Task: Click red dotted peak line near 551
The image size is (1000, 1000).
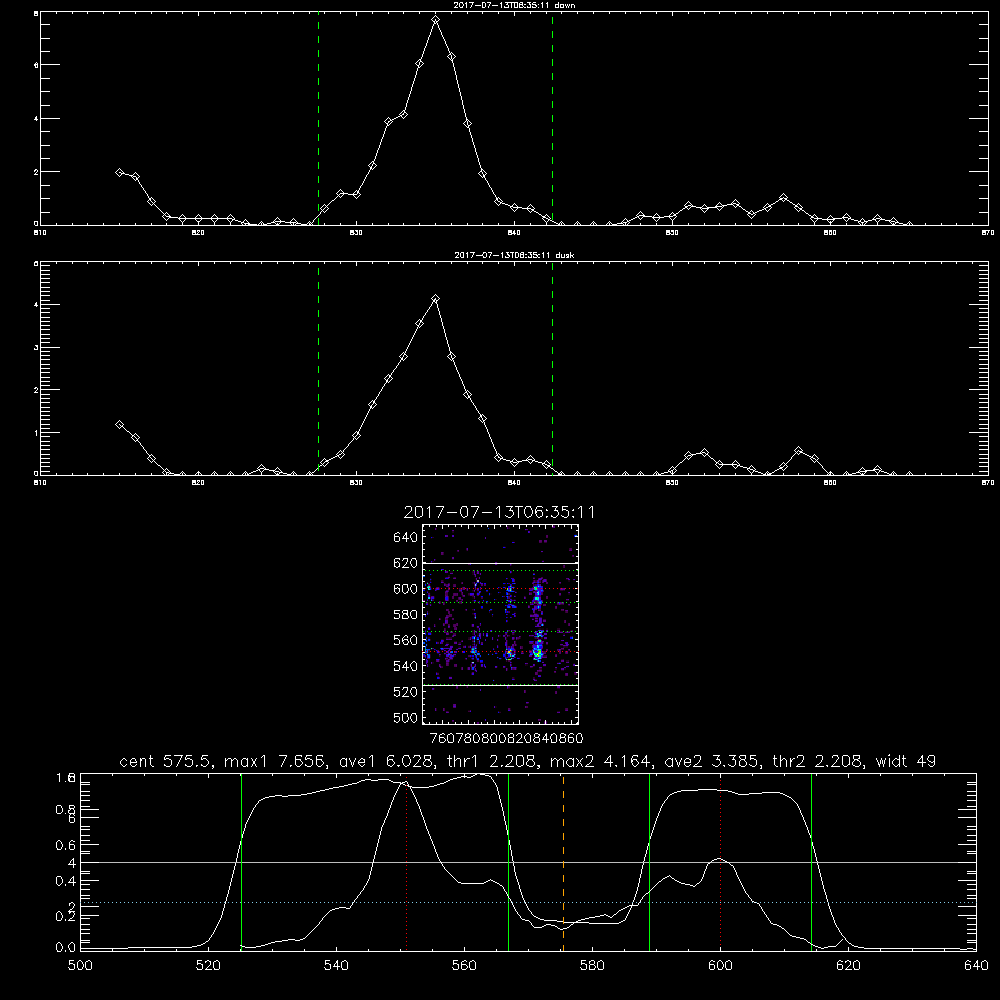Action: [406, 862]
